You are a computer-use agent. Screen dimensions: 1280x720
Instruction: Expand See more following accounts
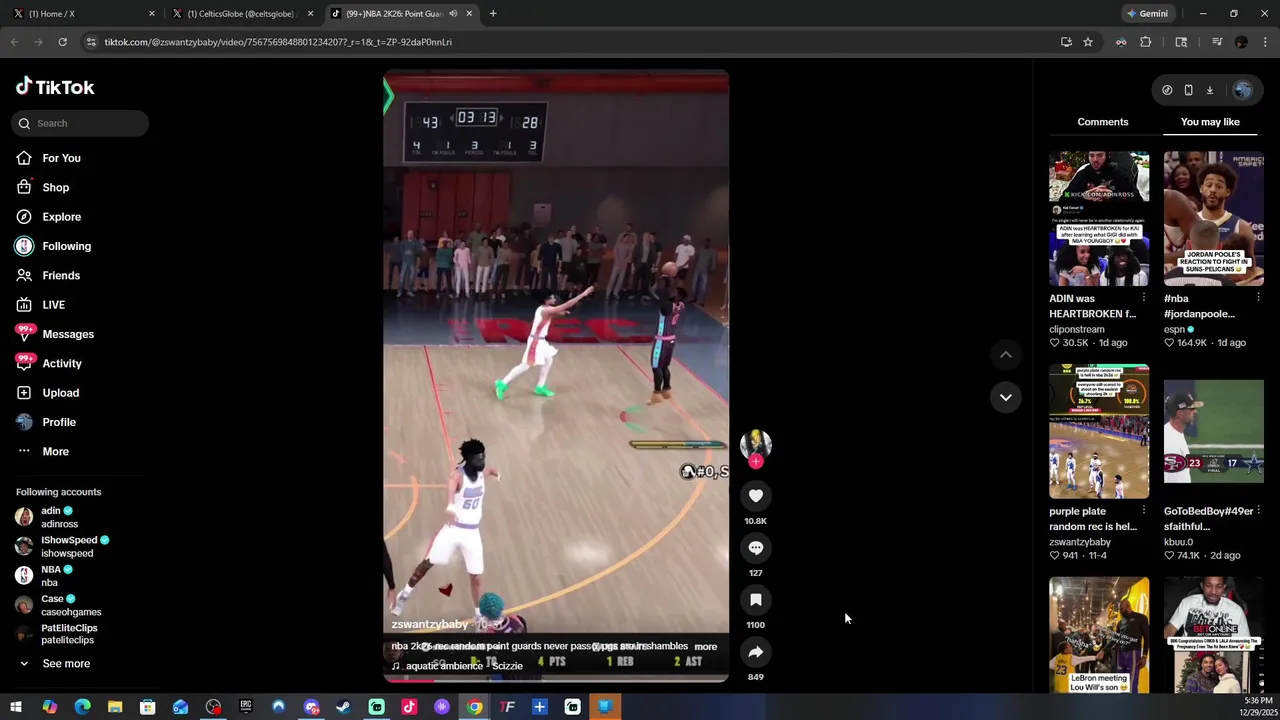(55, 664)
